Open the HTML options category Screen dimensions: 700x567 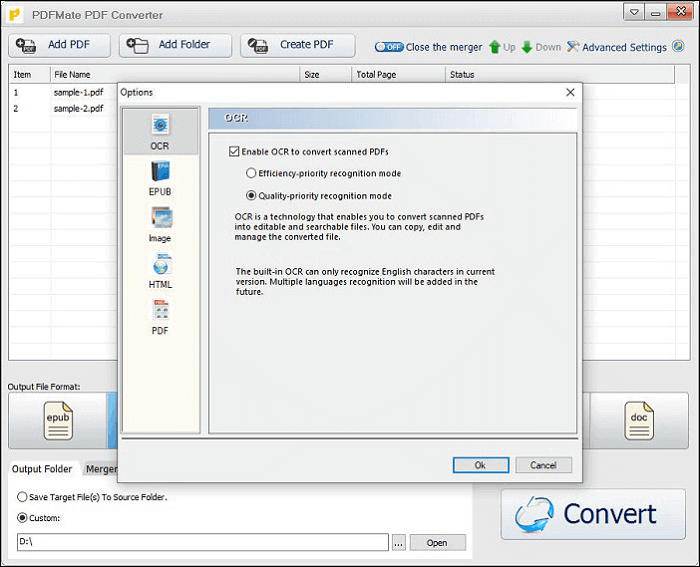click(x=160, y=271)
